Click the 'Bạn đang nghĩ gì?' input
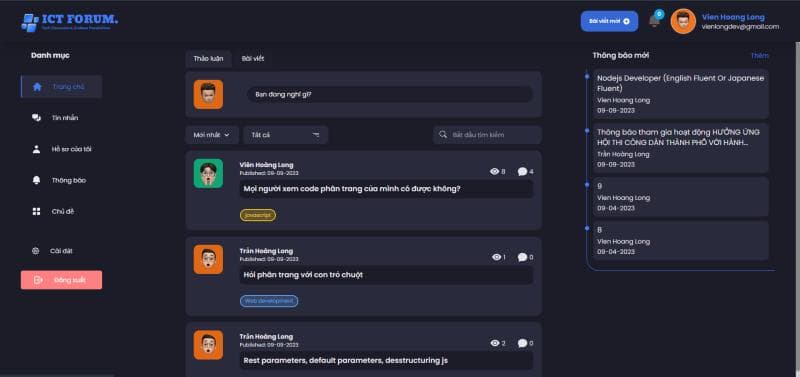Screen dimensions: 800x377 pos(390,94)
